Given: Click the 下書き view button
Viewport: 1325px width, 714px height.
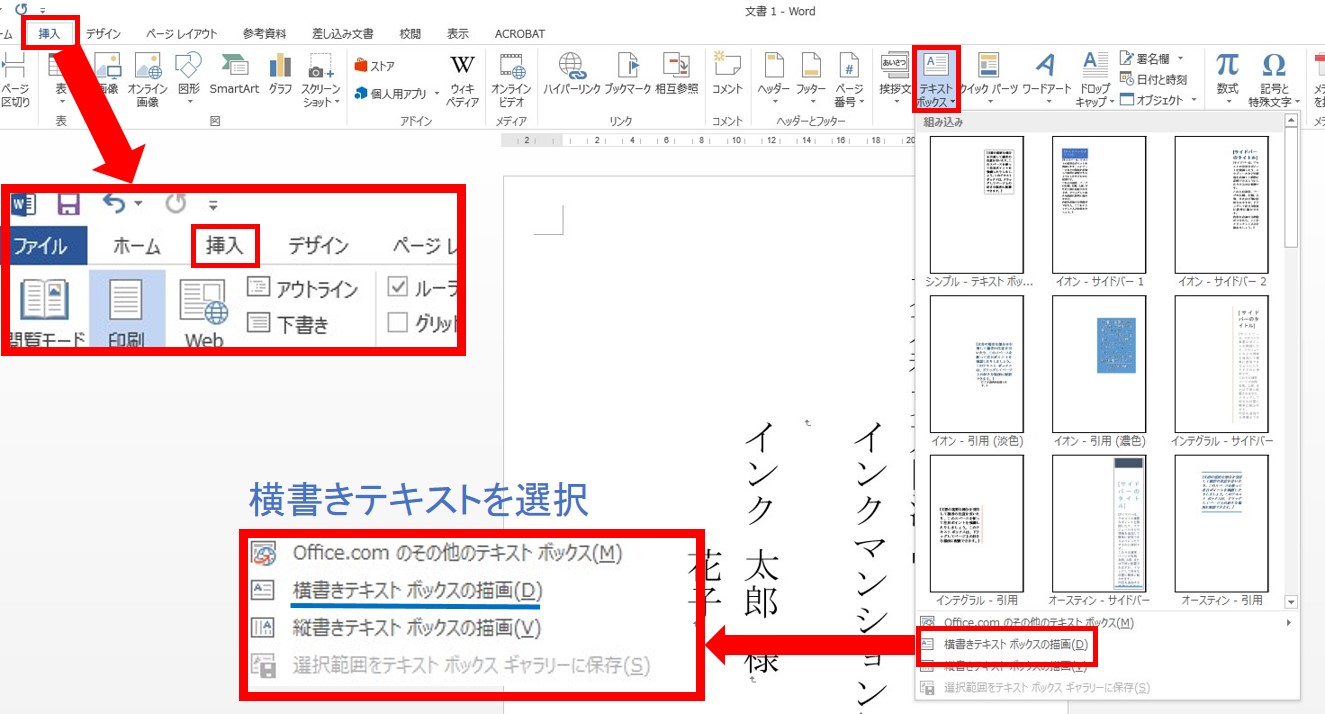Looking at the screenshot, I should click(x=288, y=324).
